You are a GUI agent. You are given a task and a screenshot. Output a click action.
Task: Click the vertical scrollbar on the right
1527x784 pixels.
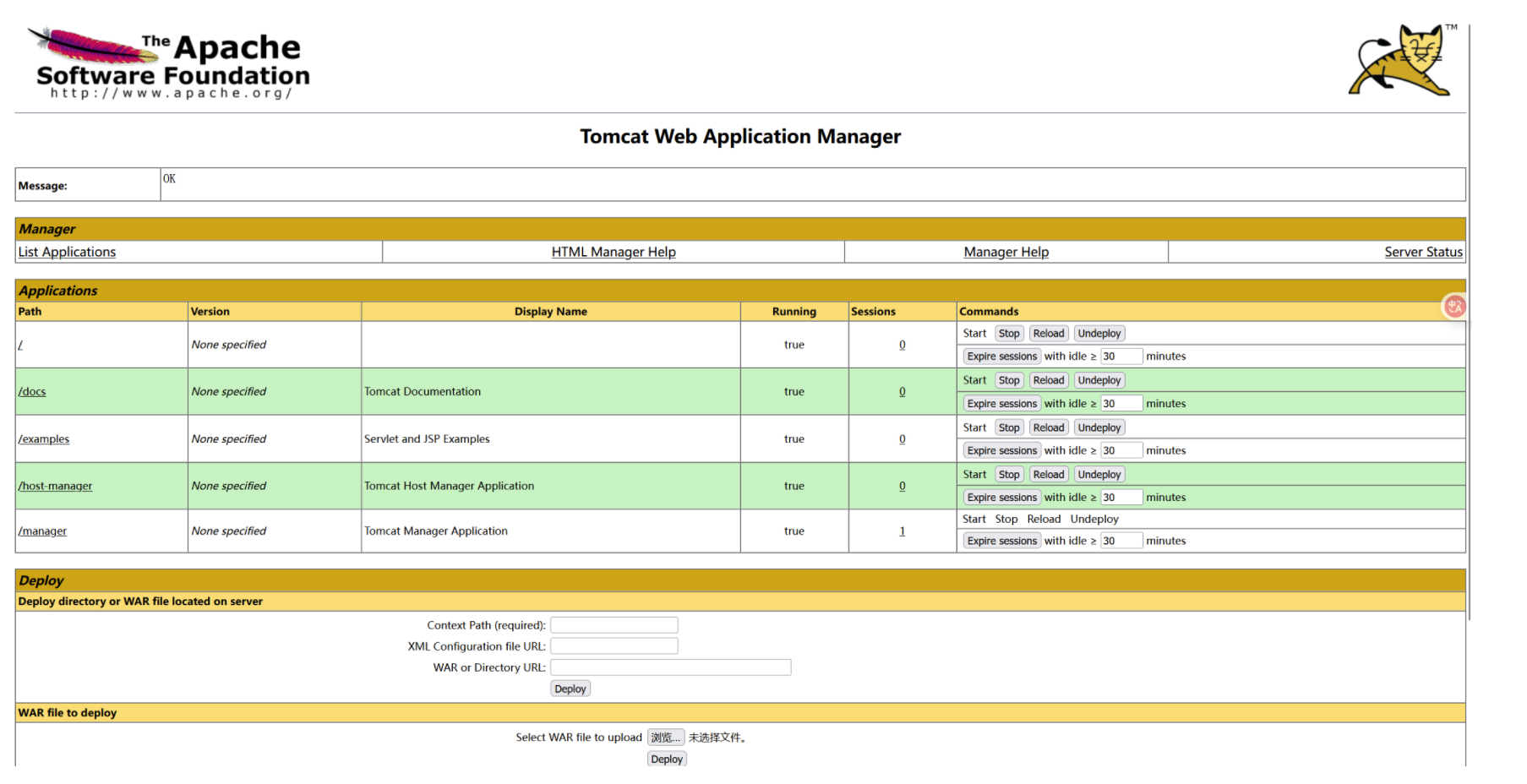tap(1470, 321)
